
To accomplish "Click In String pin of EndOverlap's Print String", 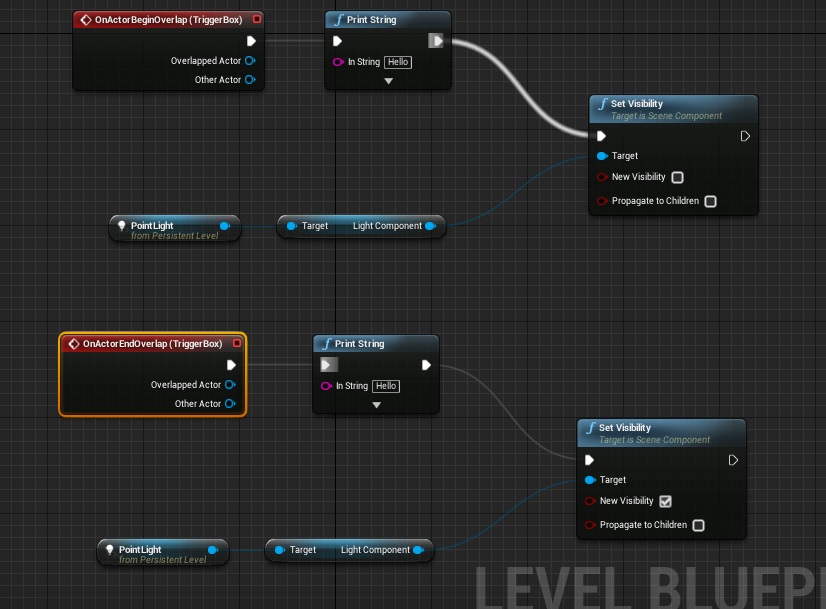I will tap(326, 386).
